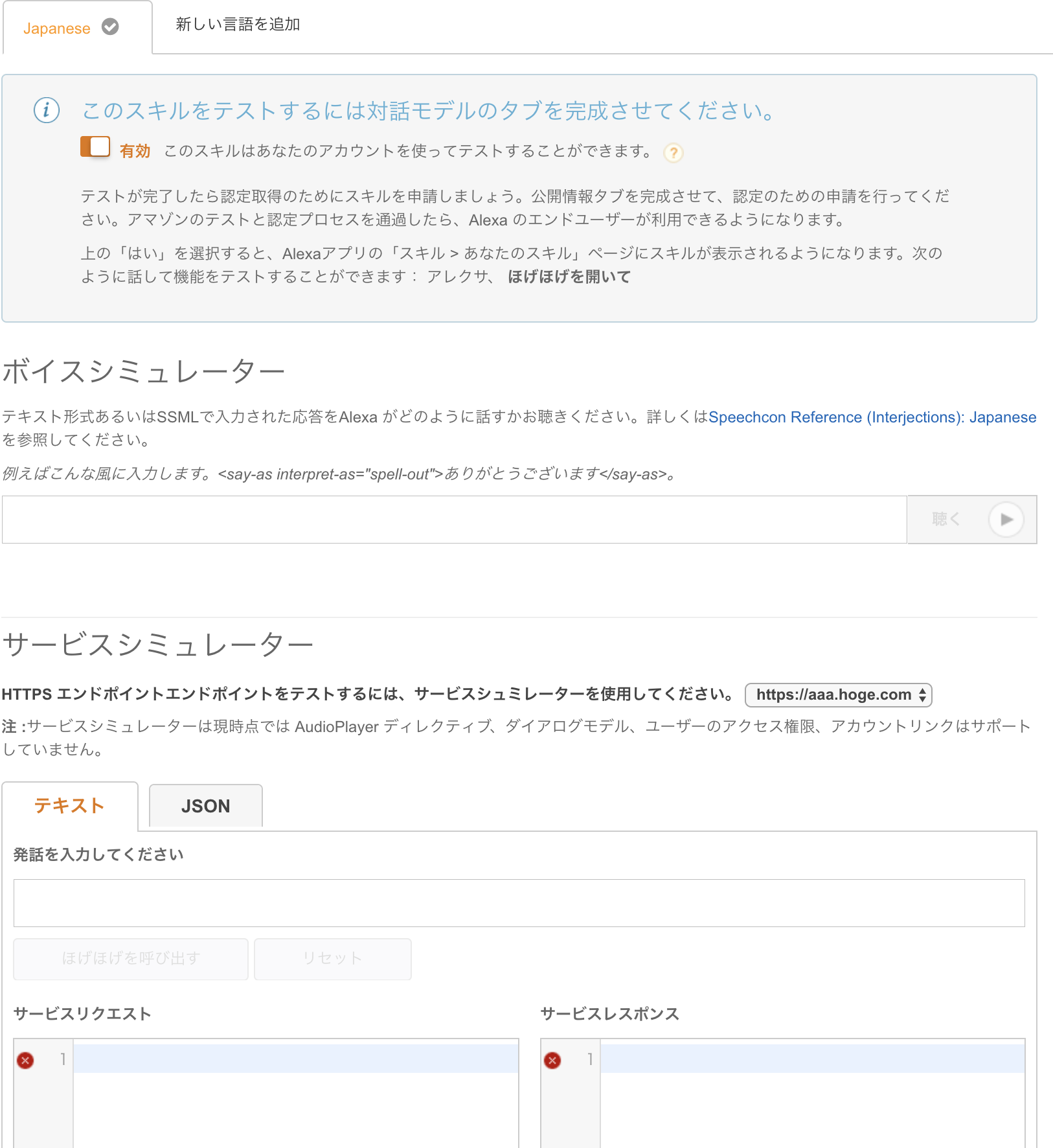
Task: Click line number 1 in サービスレスポンス
Action: click(x=590, y=1059)
